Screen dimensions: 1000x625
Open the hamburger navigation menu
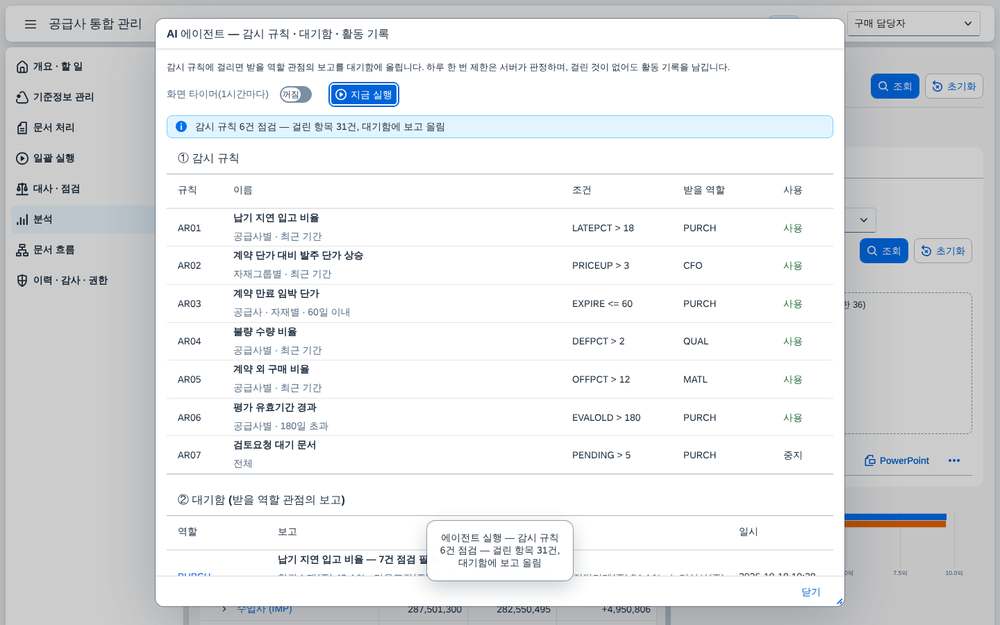click(30, 24)
